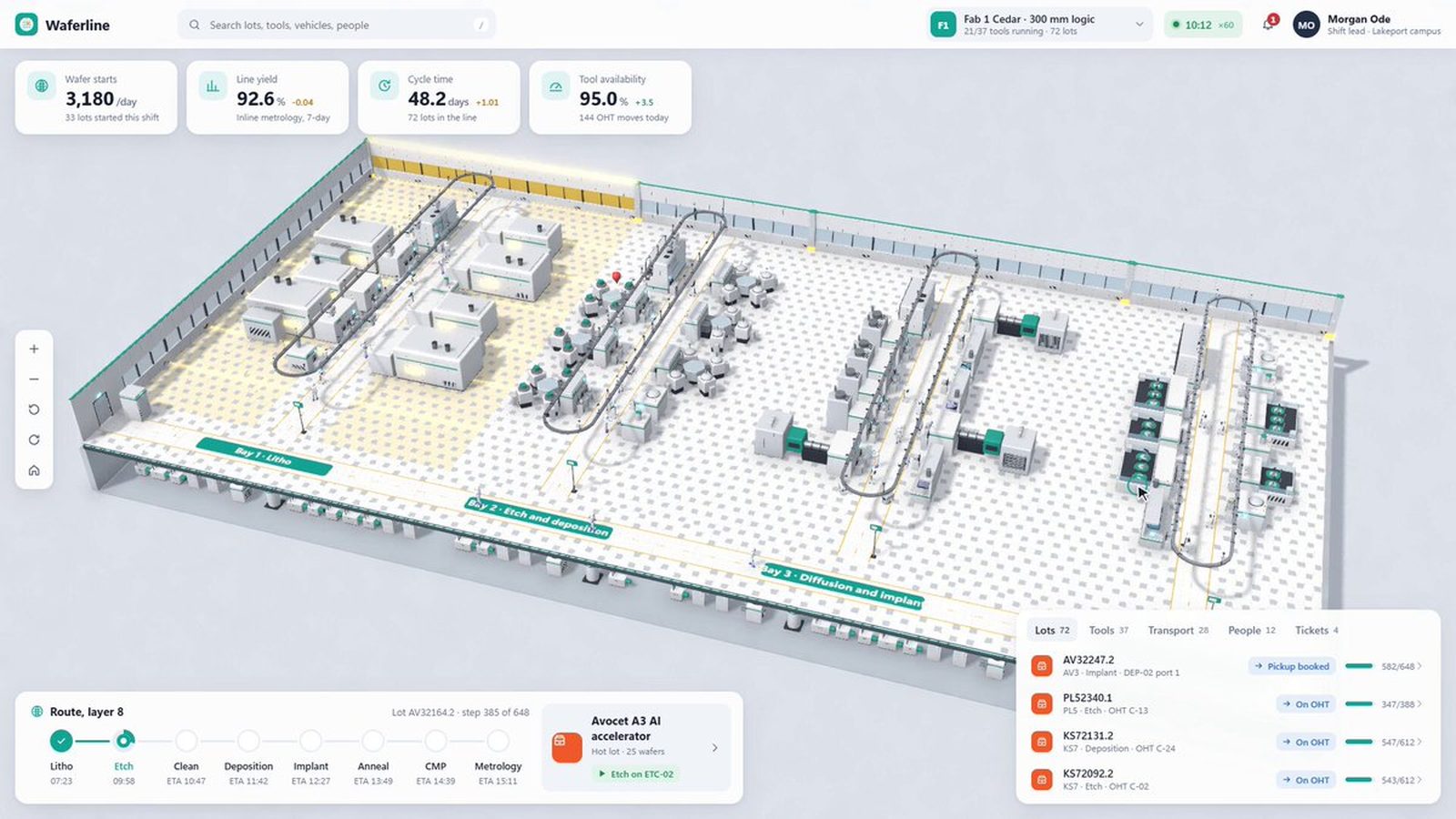Switch to the People tab
The height and width of the screenshot is (819, 1456).
click(1251, 630)
